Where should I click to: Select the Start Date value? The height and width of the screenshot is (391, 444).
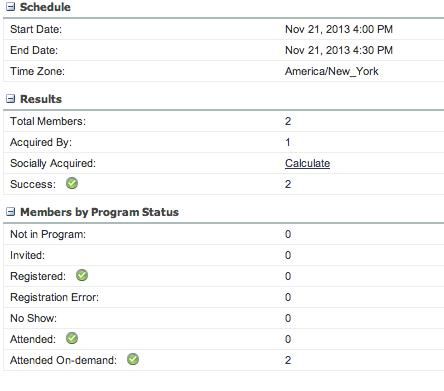coord(339,29)
